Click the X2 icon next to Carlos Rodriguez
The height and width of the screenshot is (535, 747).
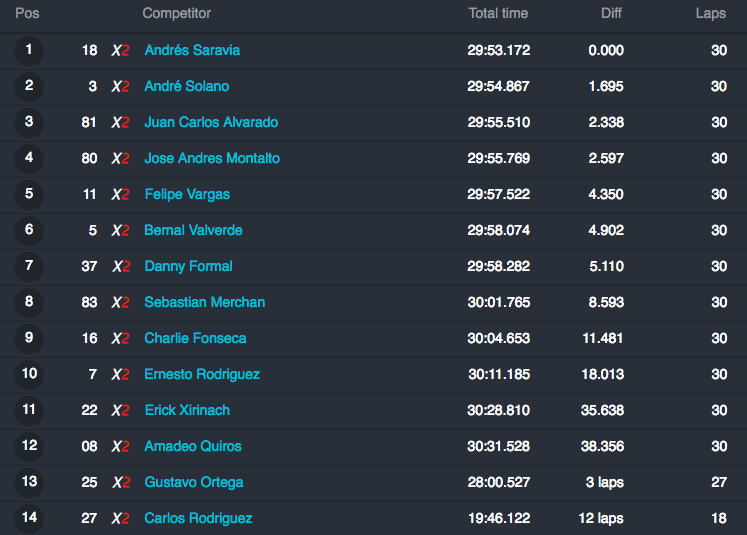tap(121, 518)
